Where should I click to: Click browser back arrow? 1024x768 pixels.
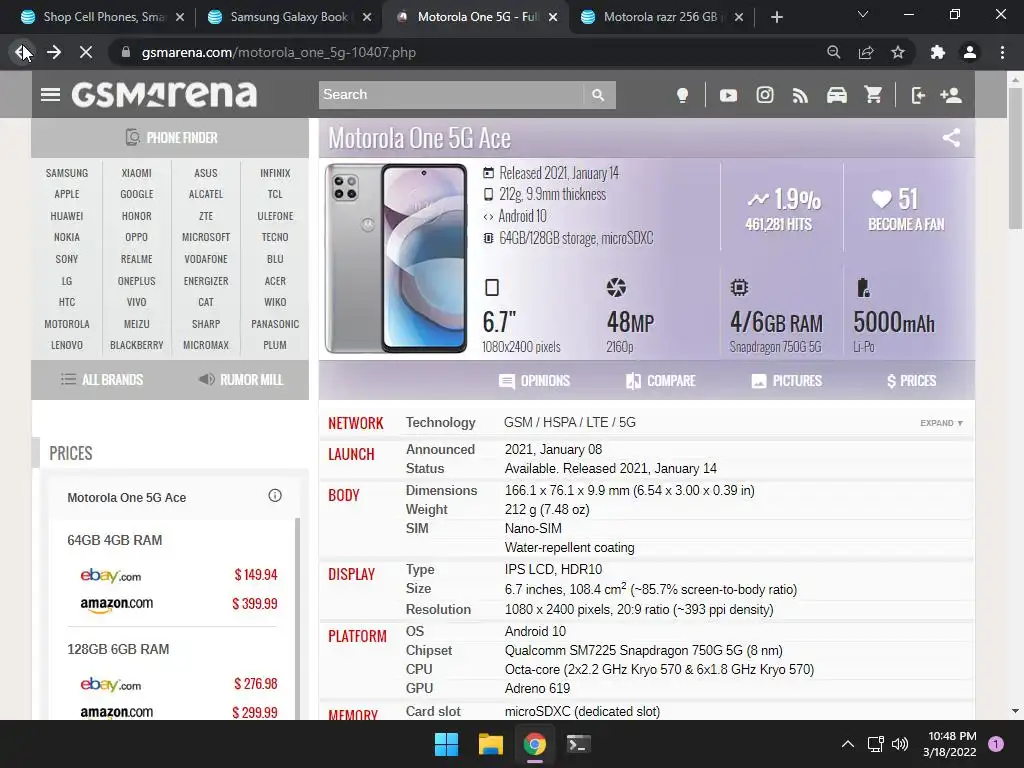[23, 52]
